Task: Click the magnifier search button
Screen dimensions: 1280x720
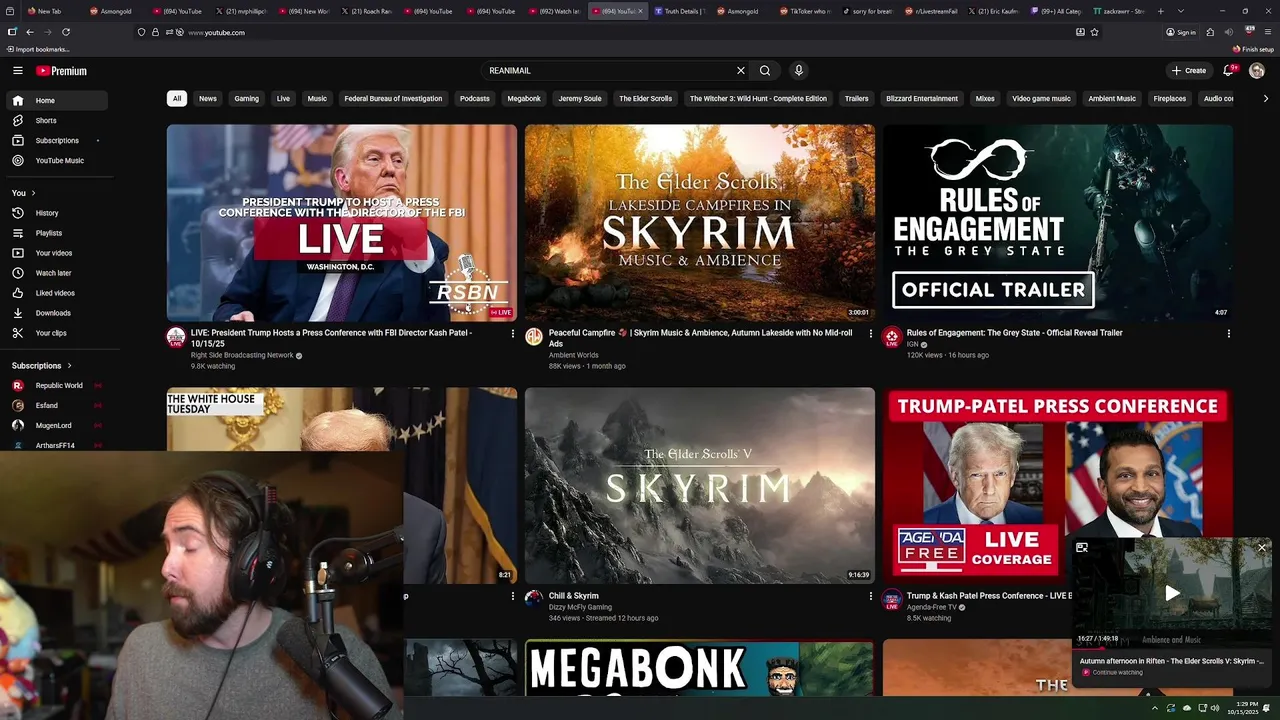Action: (x=765, y=71)
